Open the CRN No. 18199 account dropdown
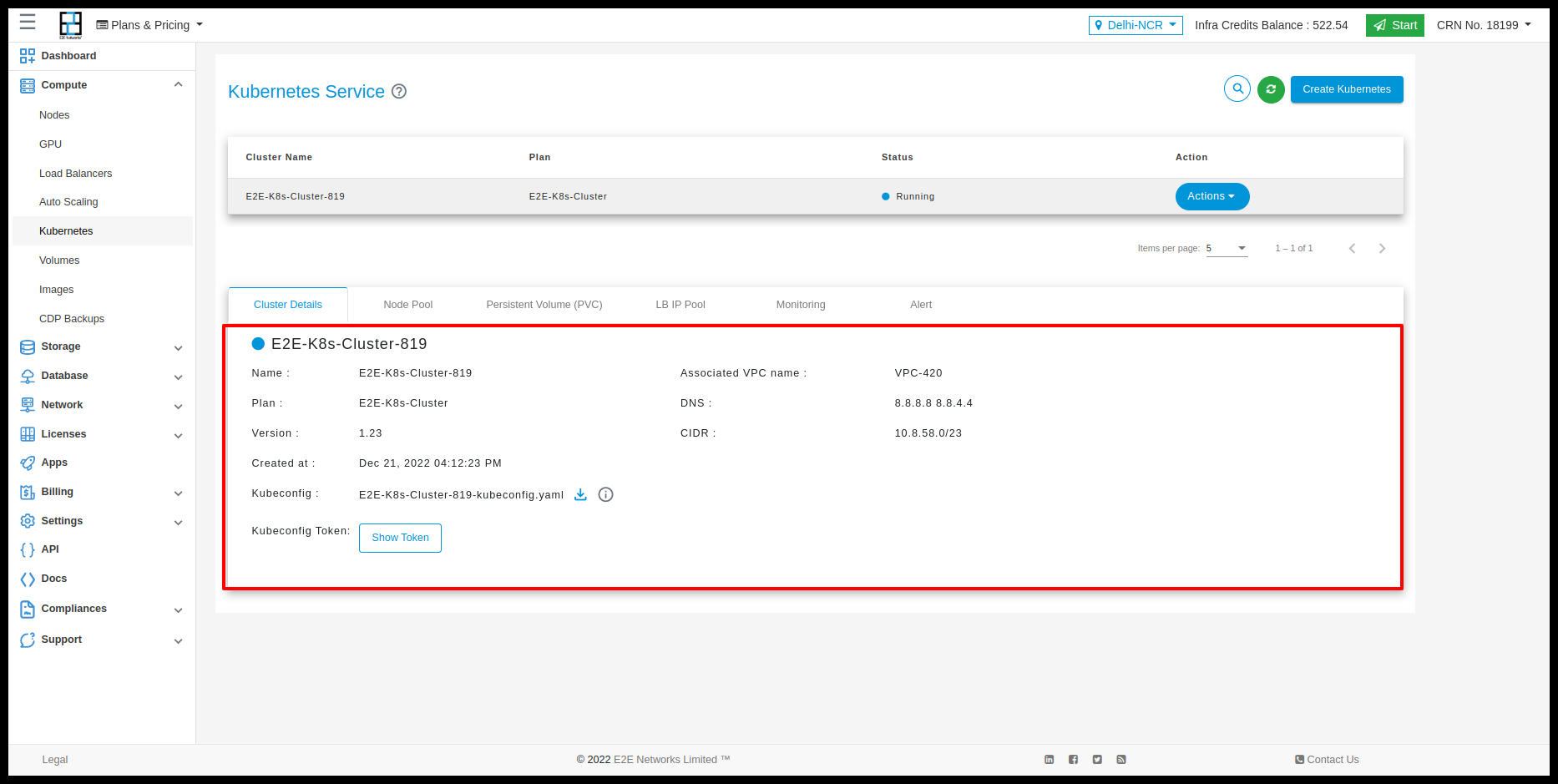1558x784 pixels. (1484, 25)
